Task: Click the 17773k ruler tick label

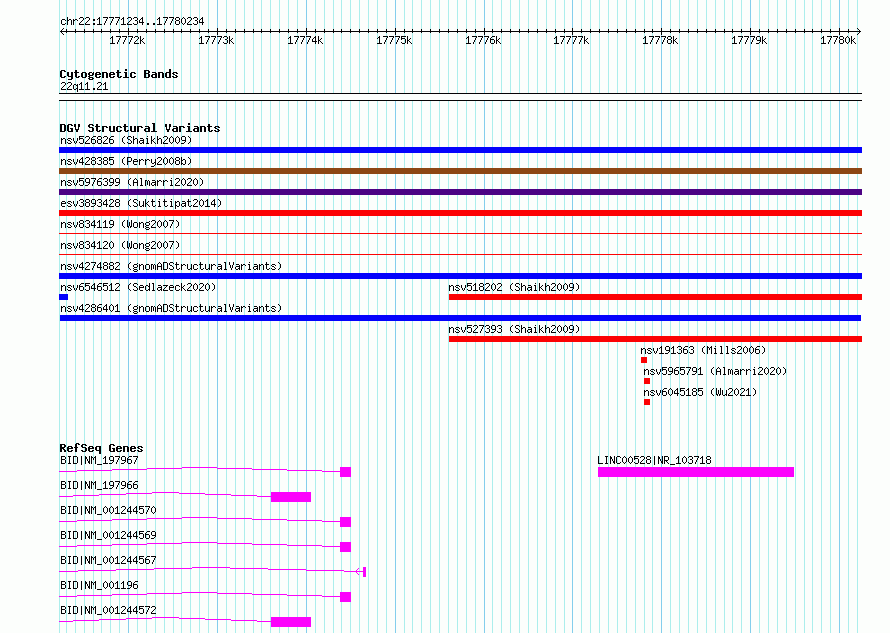Action: tap(216, 40)
